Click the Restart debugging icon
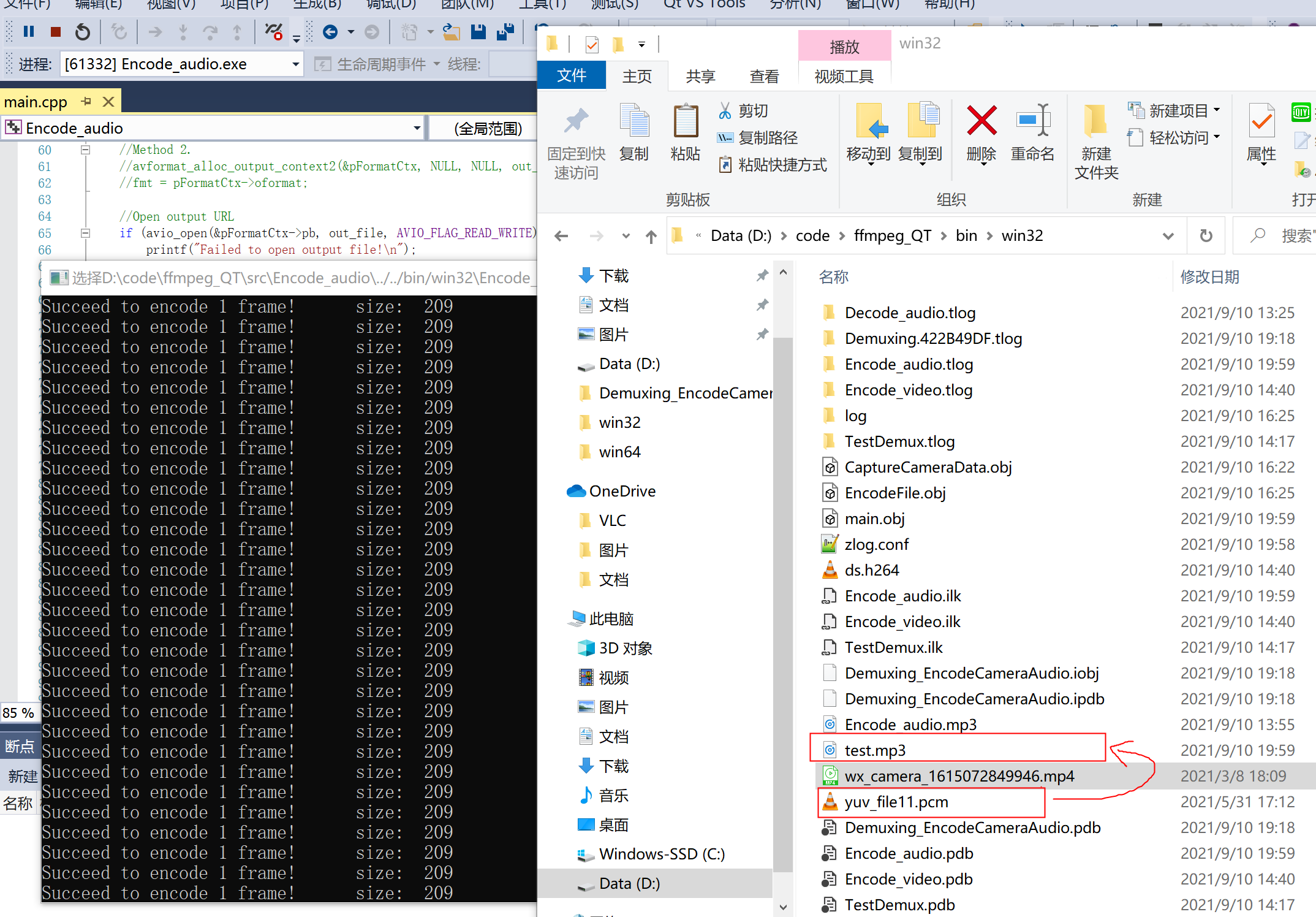Screen dimensions: 1316x917 coord(83,32)
